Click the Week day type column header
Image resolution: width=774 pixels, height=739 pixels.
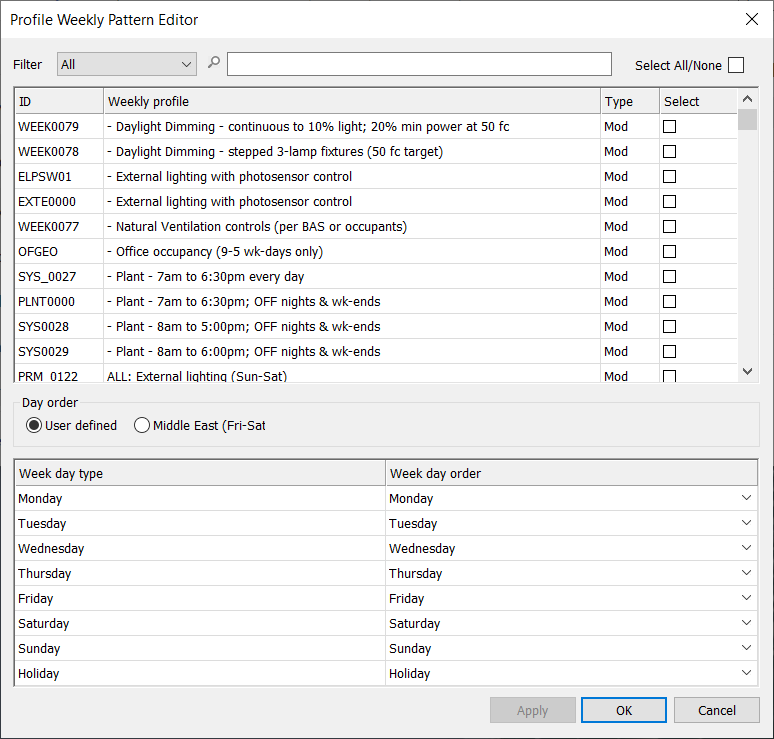point(200,473)
